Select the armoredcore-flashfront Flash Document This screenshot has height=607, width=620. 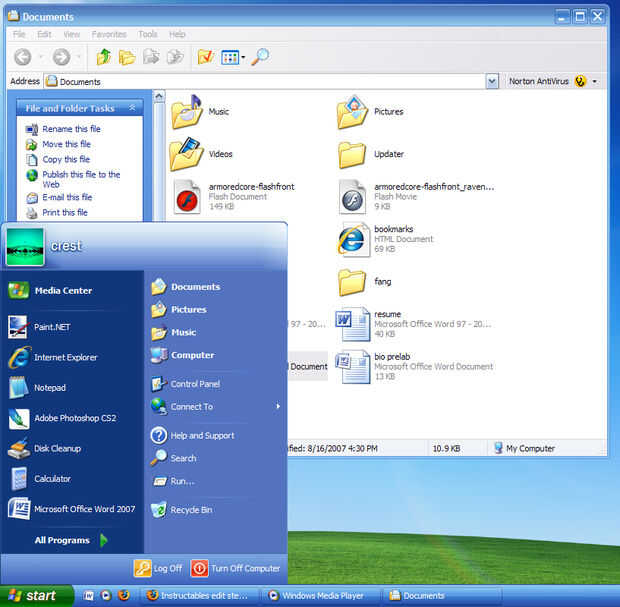point(234,196)
